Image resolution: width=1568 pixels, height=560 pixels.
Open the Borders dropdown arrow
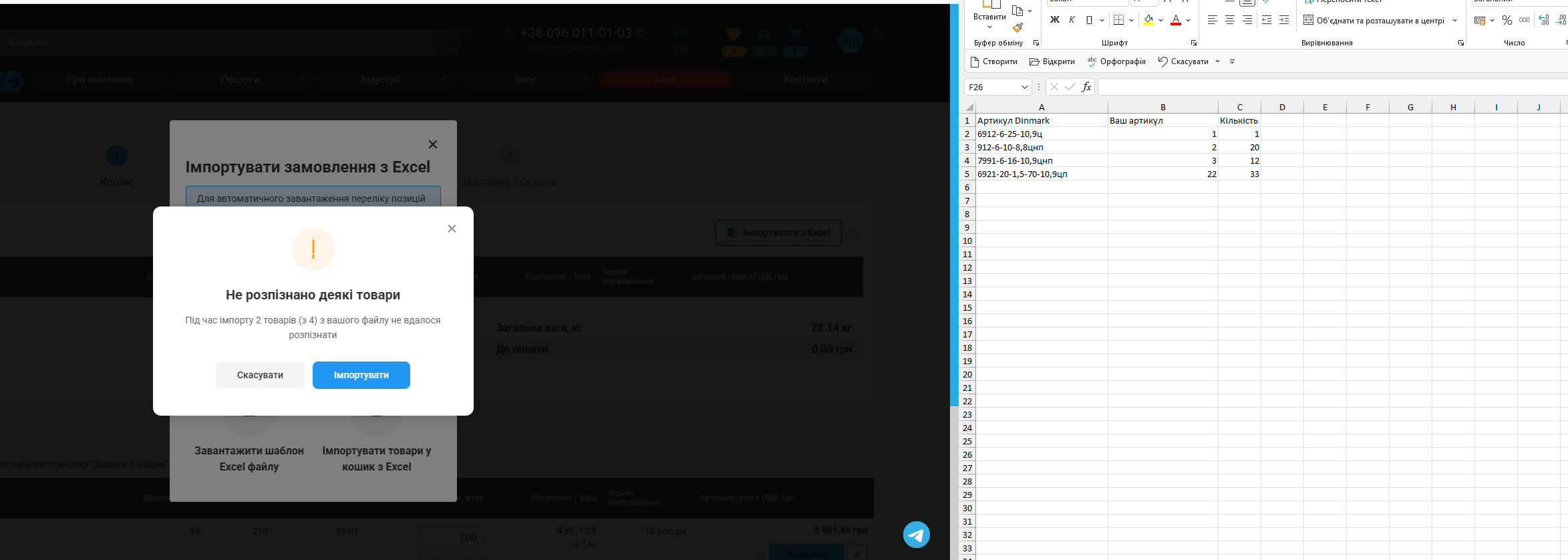click(1131, 20)
